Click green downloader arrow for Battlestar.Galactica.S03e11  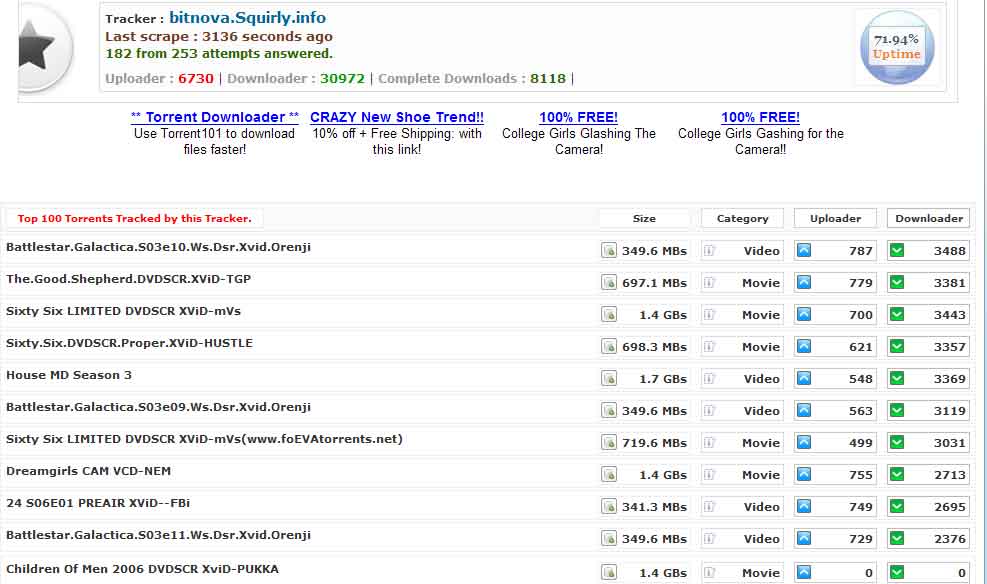897,539
